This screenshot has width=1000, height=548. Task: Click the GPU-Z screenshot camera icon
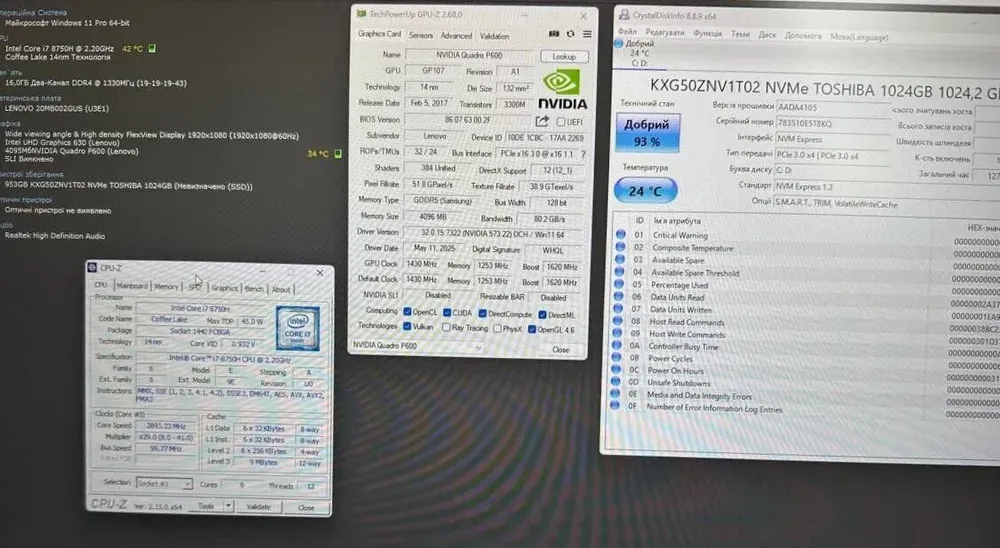coord(555,35)
